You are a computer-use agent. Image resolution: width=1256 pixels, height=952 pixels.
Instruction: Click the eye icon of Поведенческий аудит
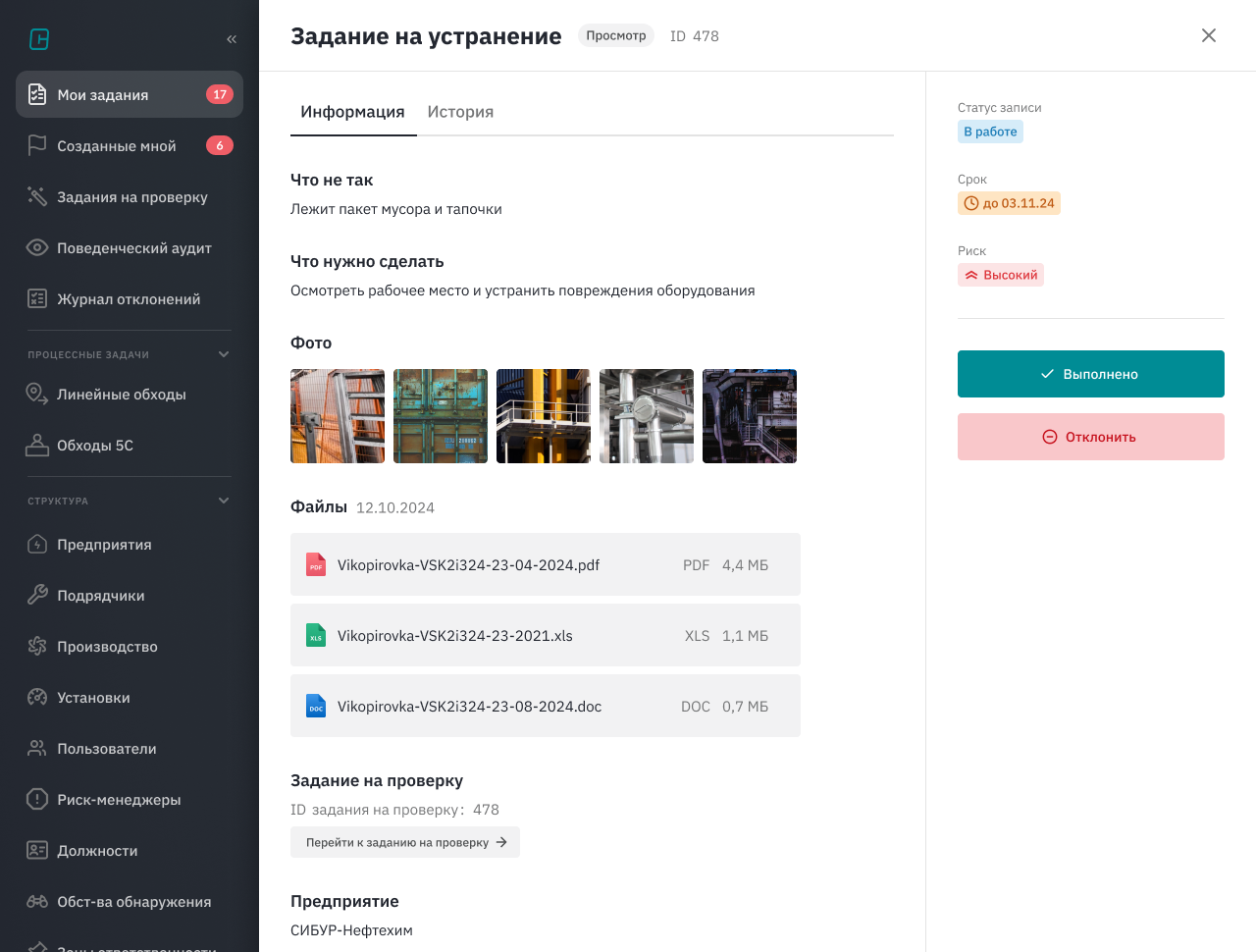(x=37, y=247)
